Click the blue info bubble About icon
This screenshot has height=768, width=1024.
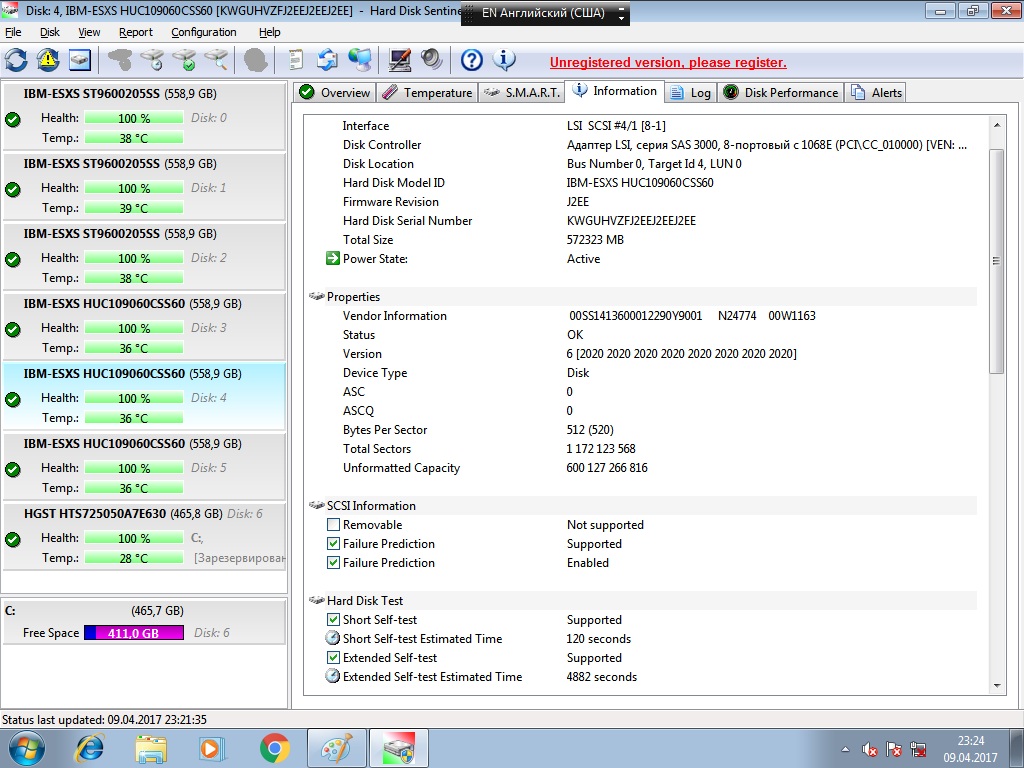(x=504, y=60)
